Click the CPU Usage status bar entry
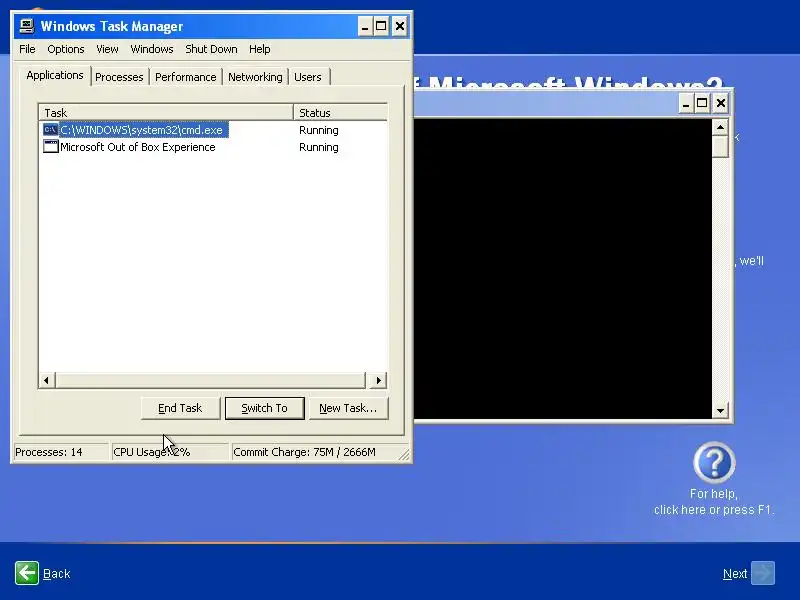The width and height of the screenshot is (800, 600). (x=170, y=452)
